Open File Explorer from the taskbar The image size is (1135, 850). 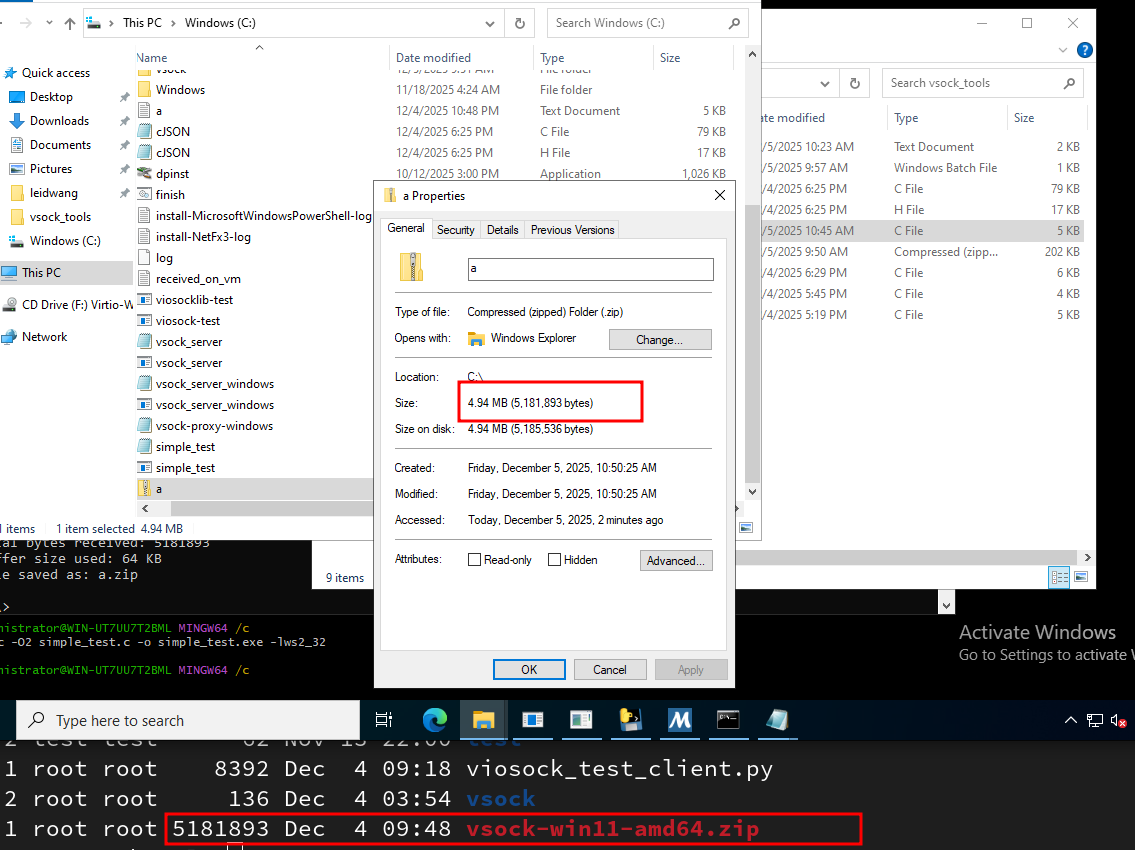pos(484,720)
